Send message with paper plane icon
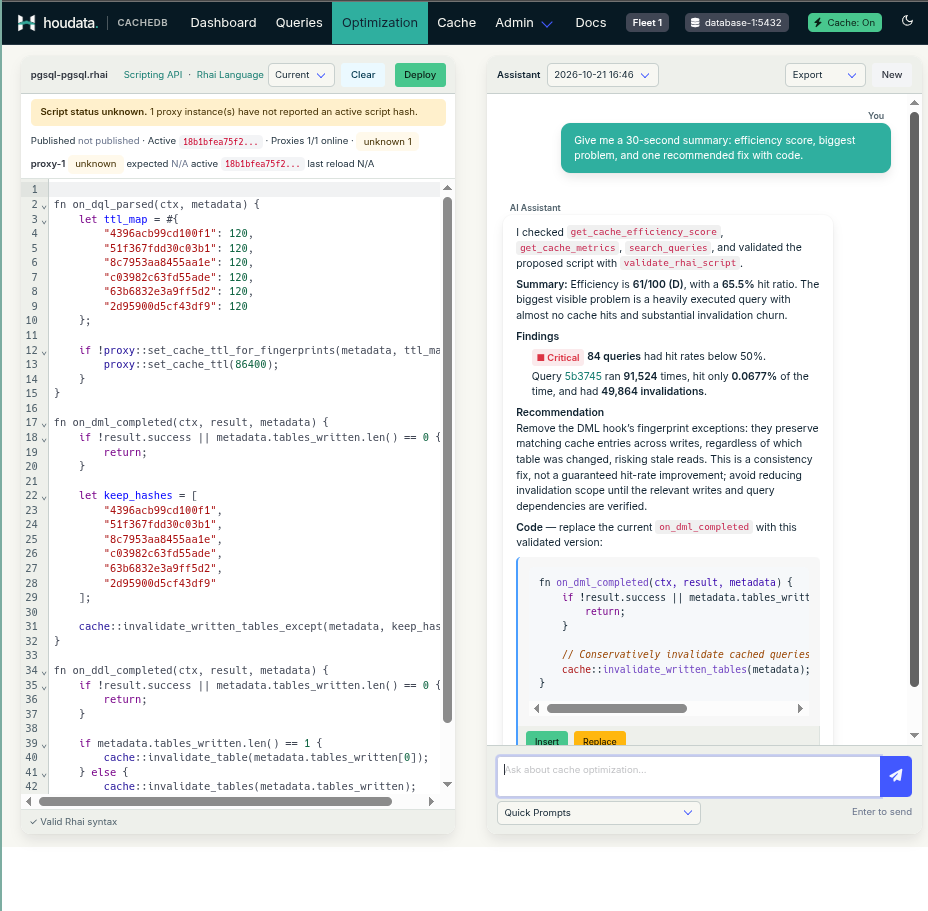The height and width of the screenshot is (911, 928). tap(895, 775)
